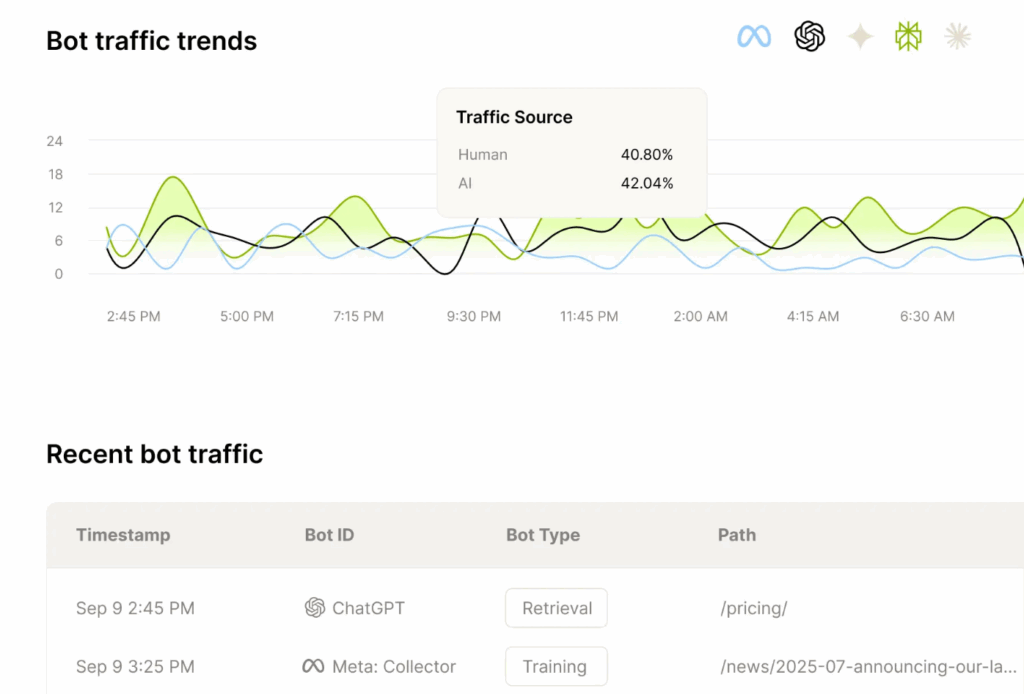1024x694 pixels.
Task: Toggle the Gemini sparkle legend icon
Action: pos(859,36)
